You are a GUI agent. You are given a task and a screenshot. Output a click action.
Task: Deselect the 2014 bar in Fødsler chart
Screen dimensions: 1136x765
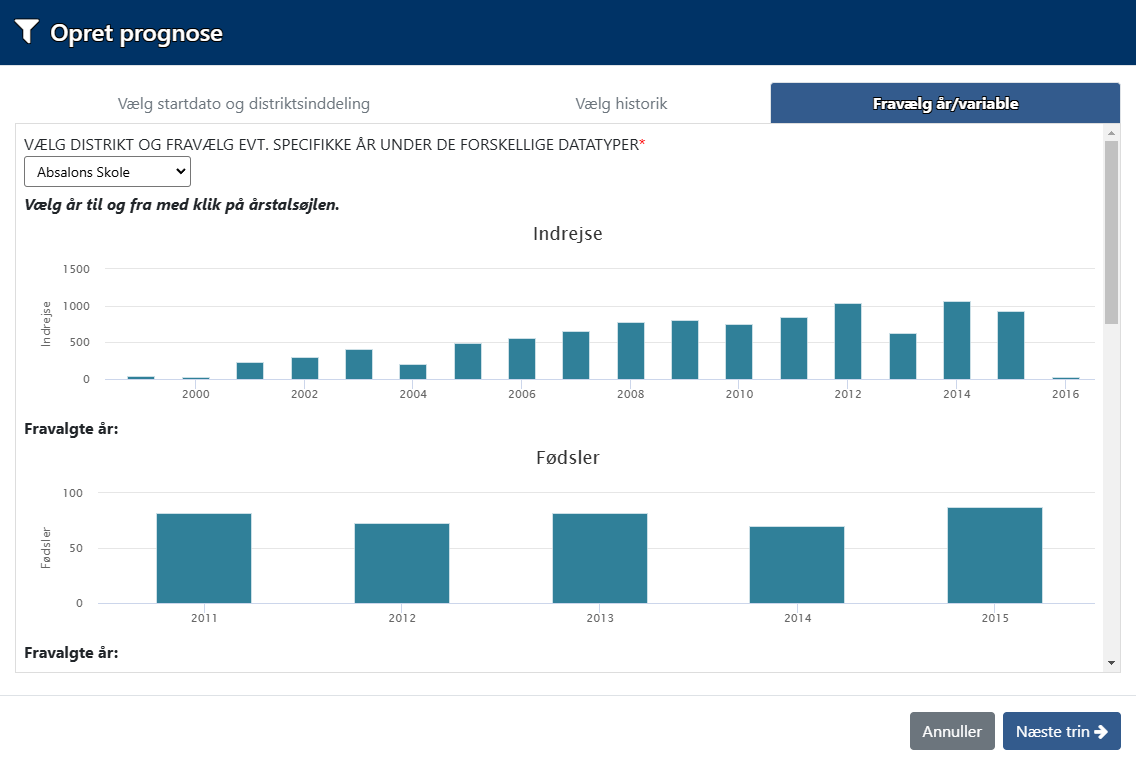(797, 565)
